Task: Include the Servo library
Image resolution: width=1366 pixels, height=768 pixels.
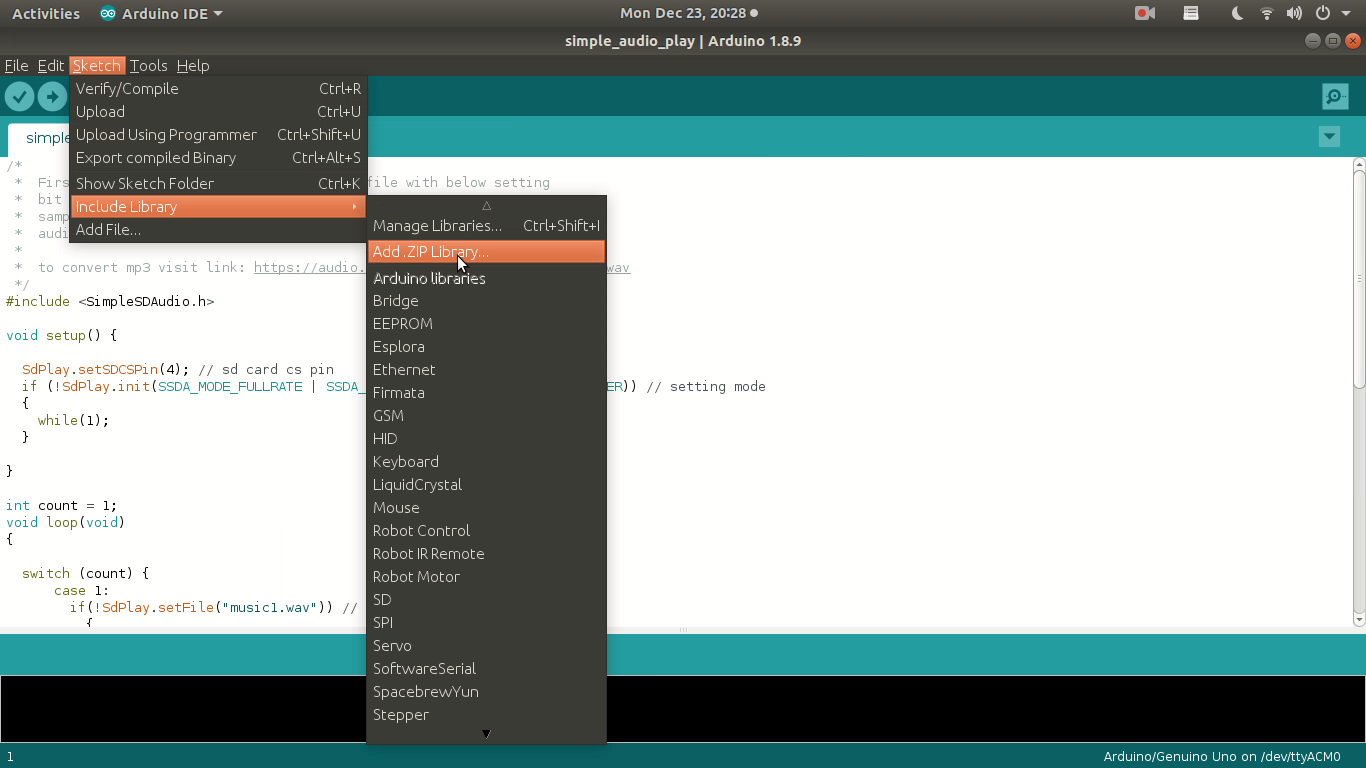Action: 486,646
